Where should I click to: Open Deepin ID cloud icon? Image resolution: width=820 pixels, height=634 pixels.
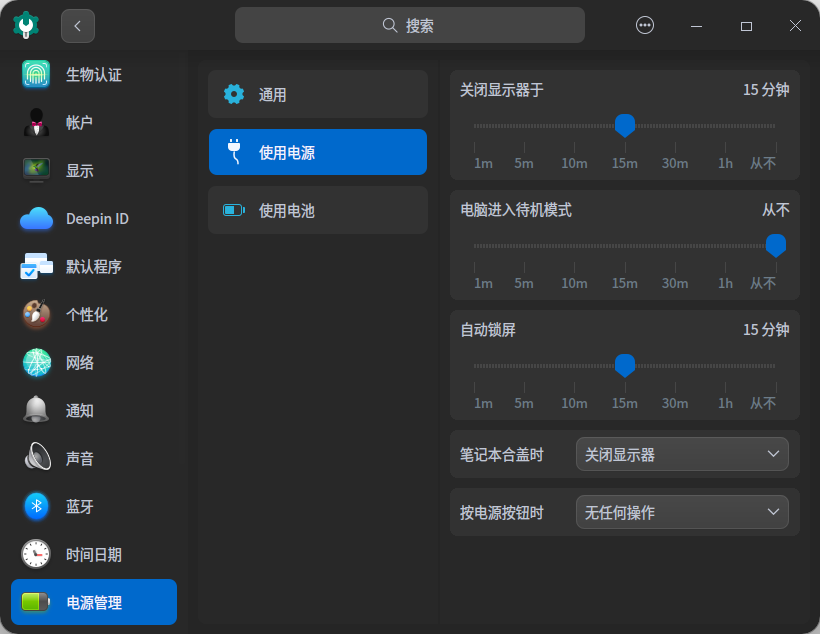pyautogui.click(x=36, y=219)
